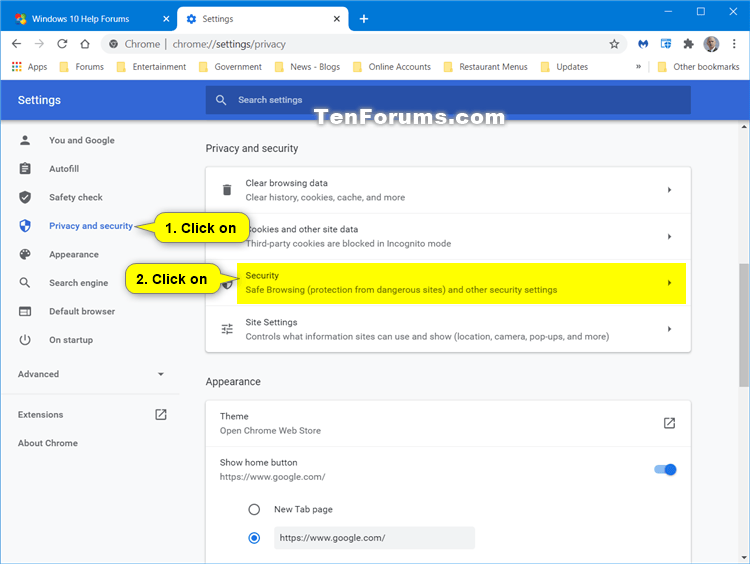Click the site info icon in address bar

[113, 44]
